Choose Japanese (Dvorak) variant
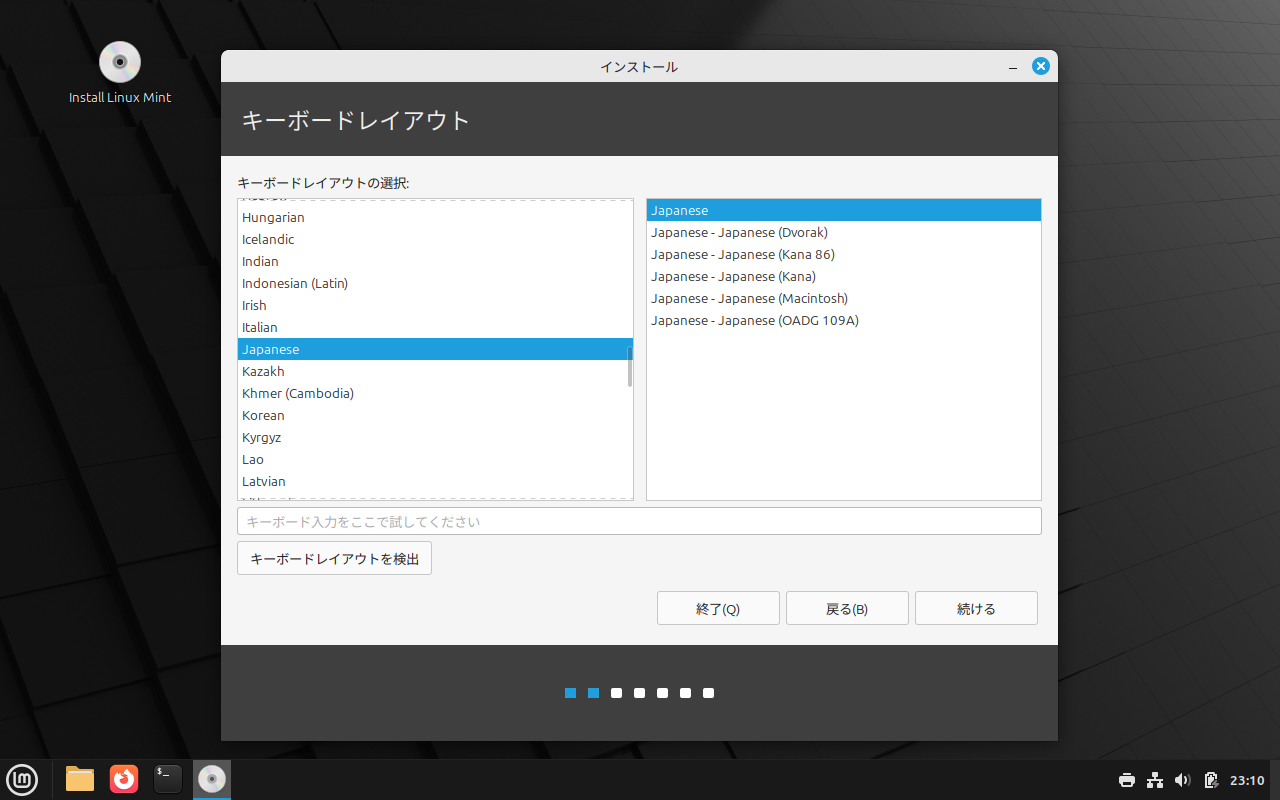 tap(844, 232)
